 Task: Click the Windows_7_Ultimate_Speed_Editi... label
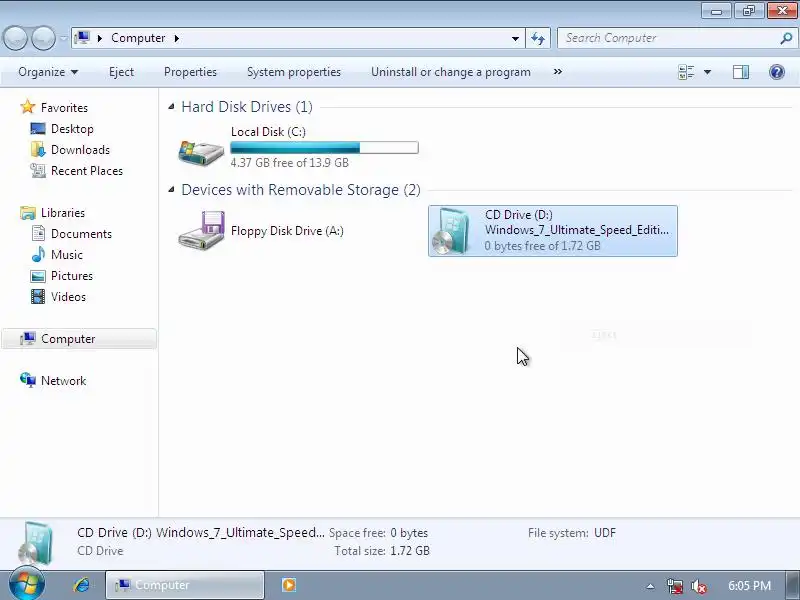[577, 230]
